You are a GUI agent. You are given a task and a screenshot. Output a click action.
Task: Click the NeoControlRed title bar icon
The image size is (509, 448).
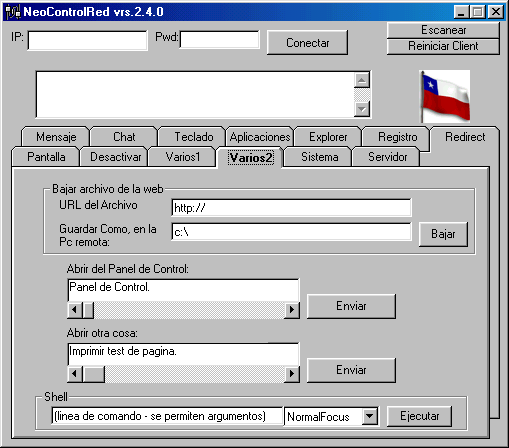click(x=13, y=12)
